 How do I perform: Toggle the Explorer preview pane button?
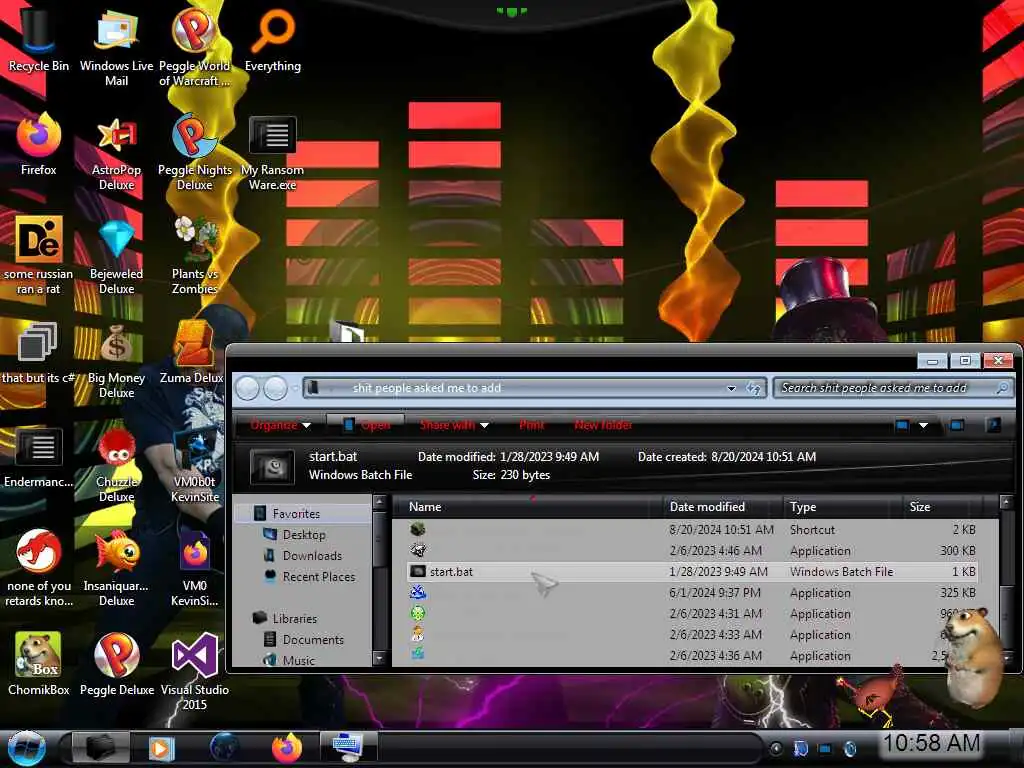point(957,425)
